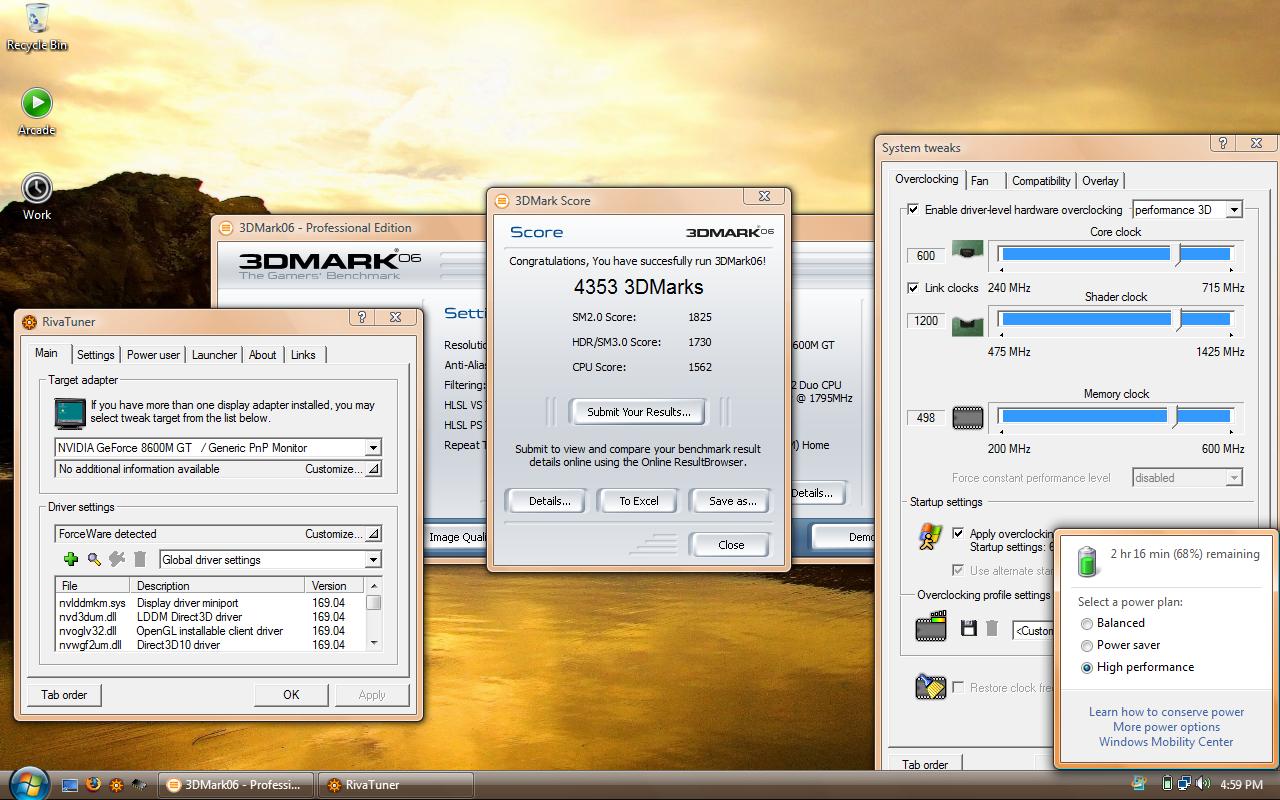Expand the Global driver settings dropdown

coord(372,560)
